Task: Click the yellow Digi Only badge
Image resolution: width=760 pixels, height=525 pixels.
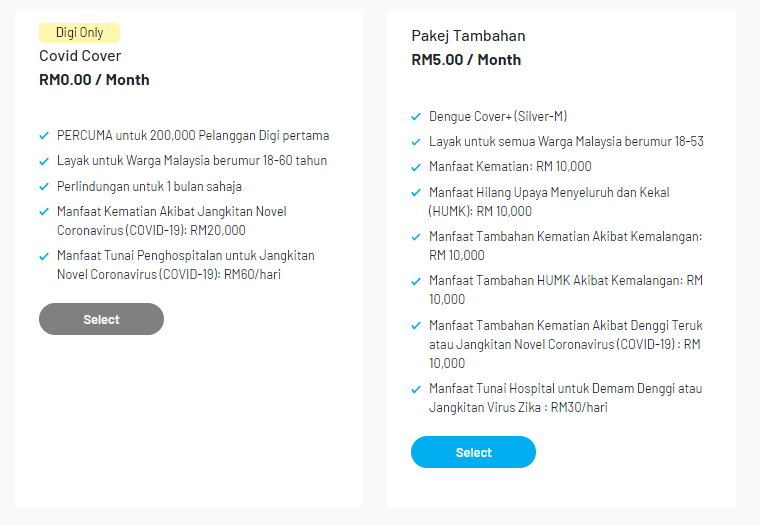Action: point(79,33)
